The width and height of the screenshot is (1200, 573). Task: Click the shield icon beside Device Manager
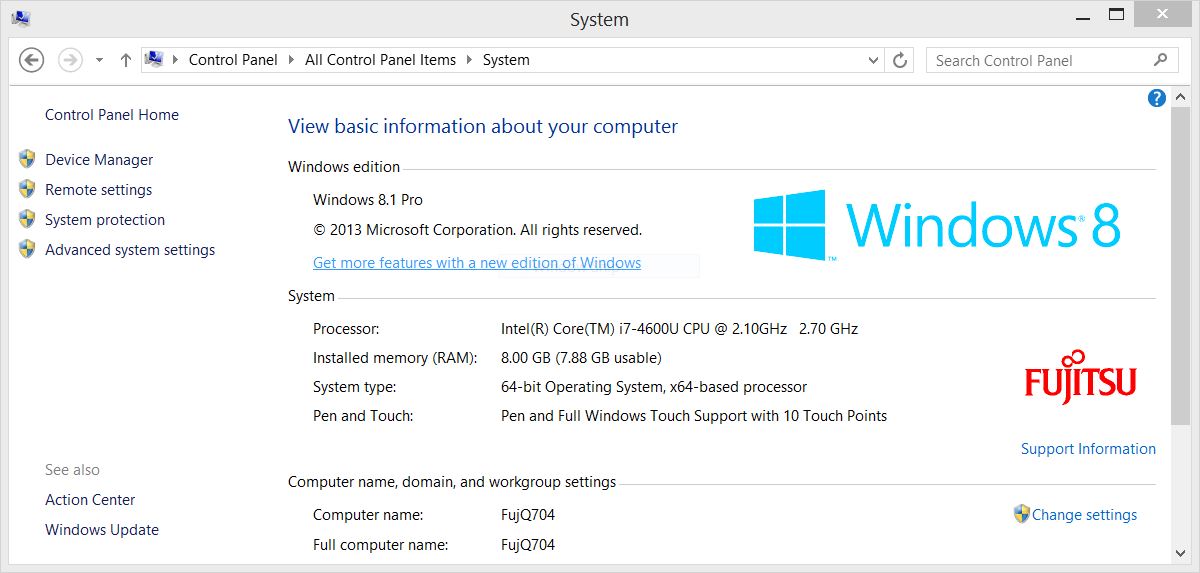(x=27, y=159)
